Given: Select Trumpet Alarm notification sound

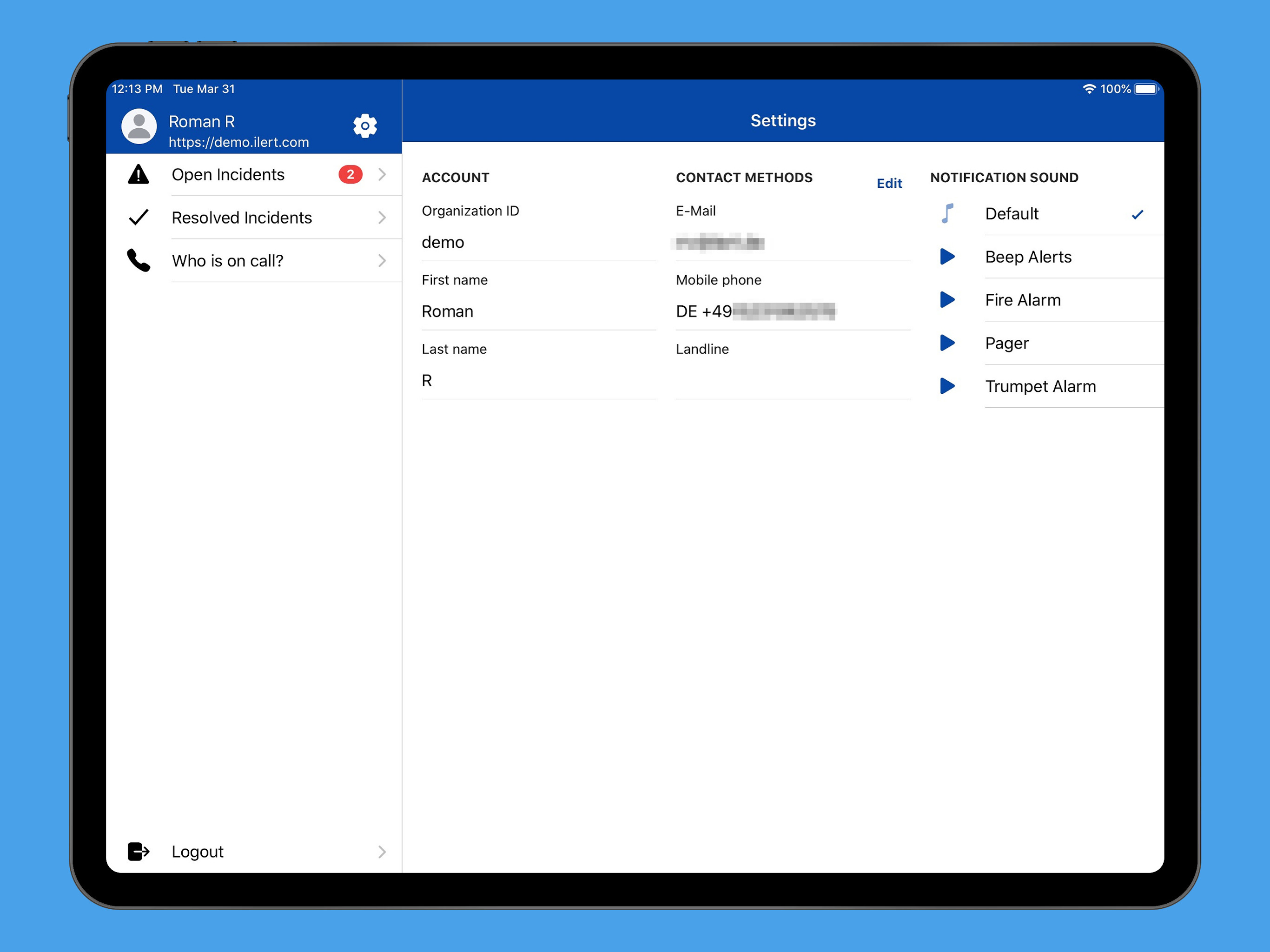Looking at the screenshot, I should pyautogui.click(x=1046, y=386).
